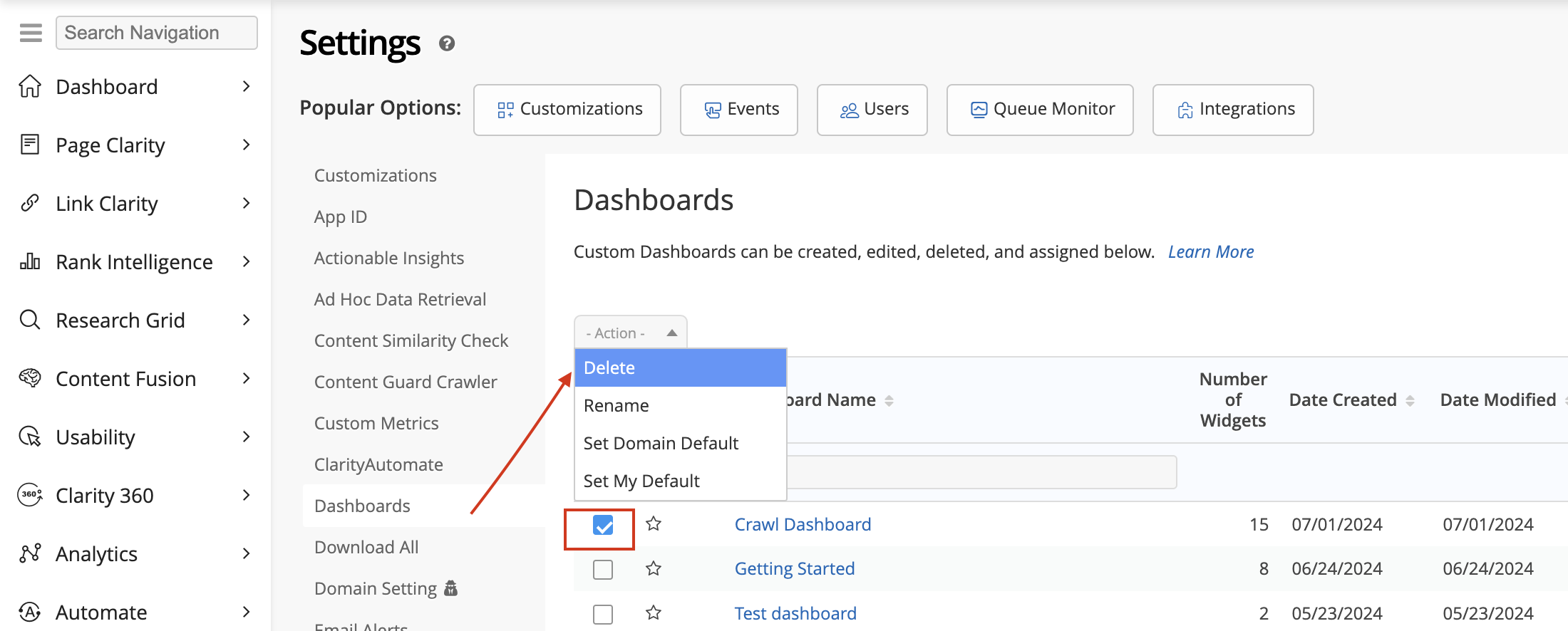This screenshot has height=631, width=1568.
Task: Click the Settings help question mark icon
Action: click(447, 44)
